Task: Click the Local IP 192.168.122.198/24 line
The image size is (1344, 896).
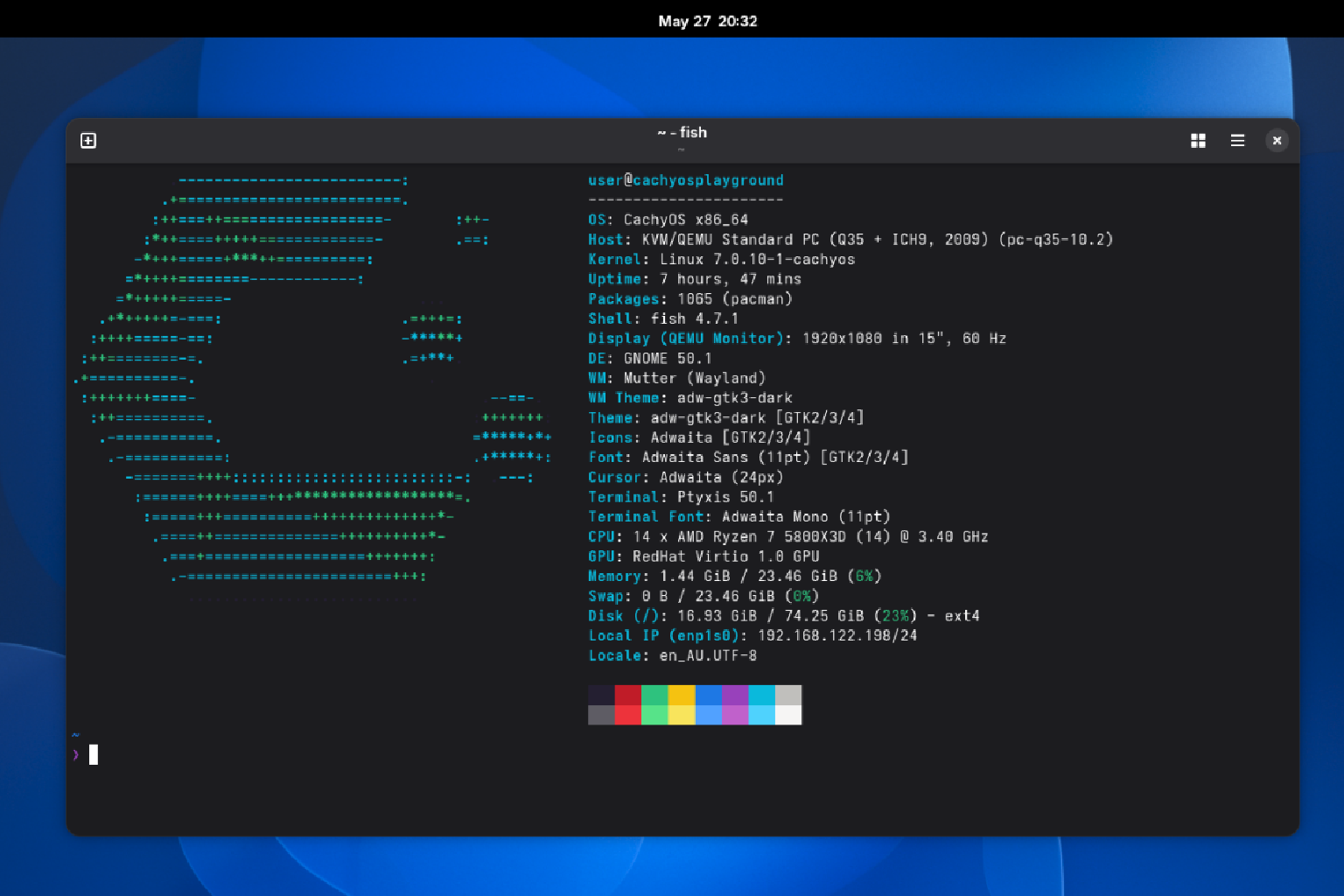Action: pyautogui.click(x=752, y=635)
